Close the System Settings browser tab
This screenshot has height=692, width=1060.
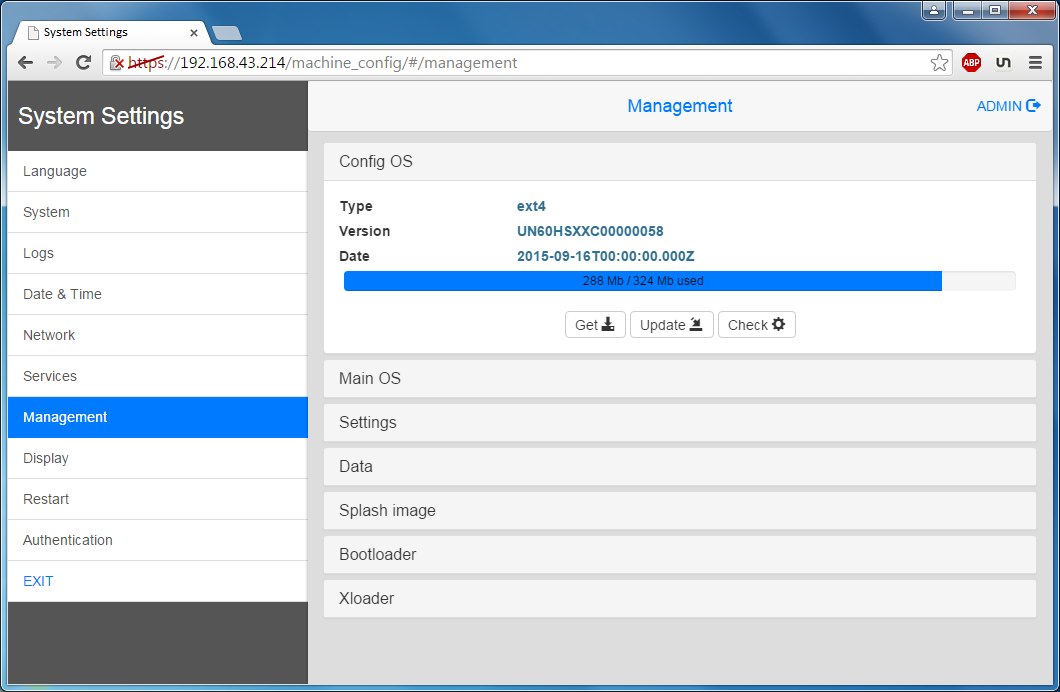coord(194,32)
